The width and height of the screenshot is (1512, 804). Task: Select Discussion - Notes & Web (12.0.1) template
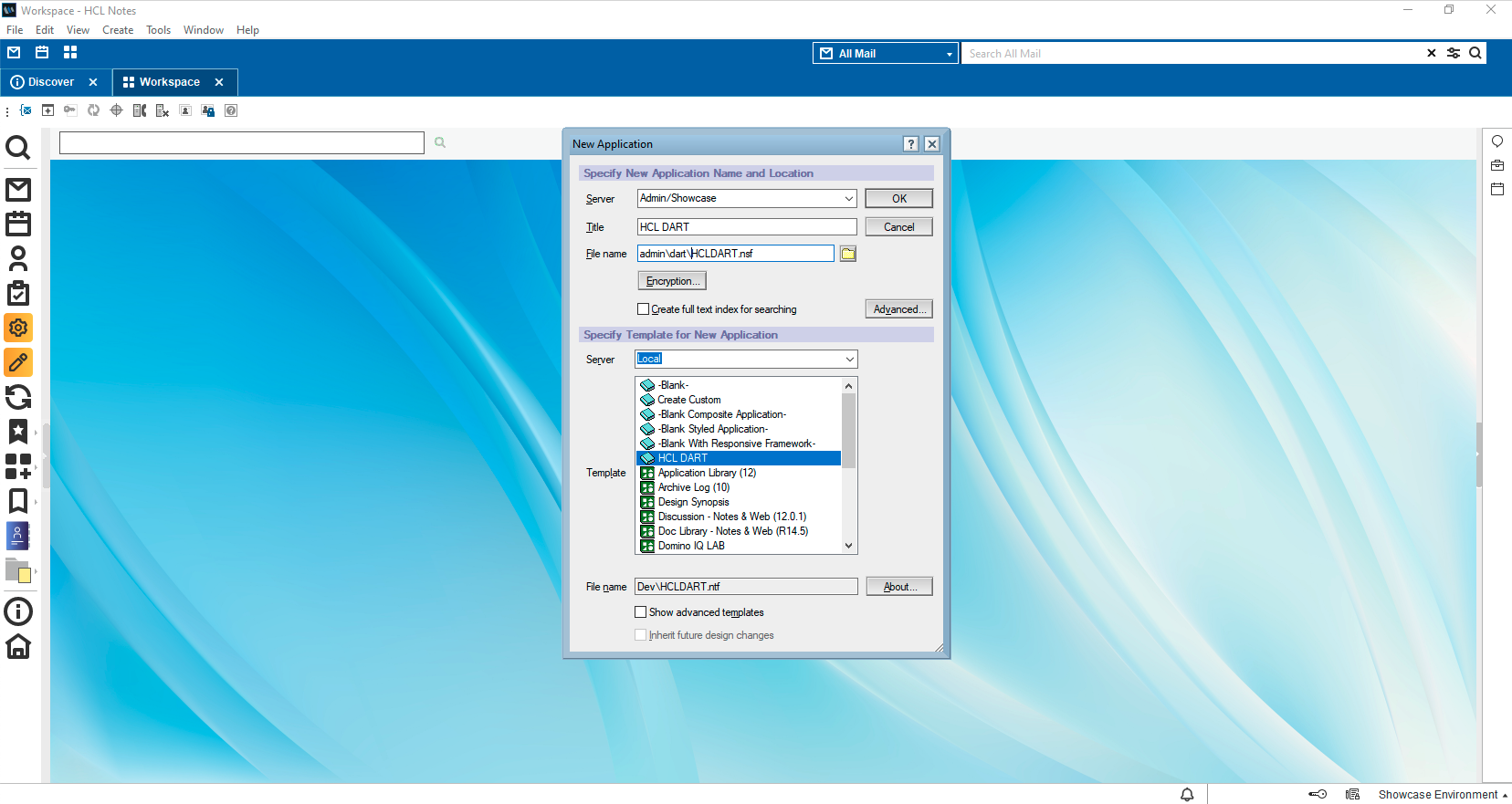739,517
